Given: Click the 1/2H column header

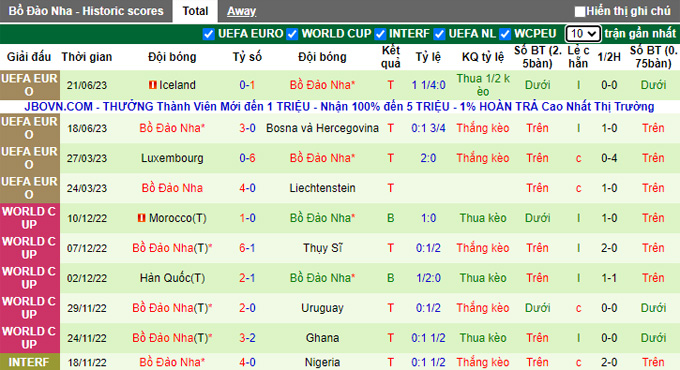Looking at the screenshot, I should click(609, 57).
